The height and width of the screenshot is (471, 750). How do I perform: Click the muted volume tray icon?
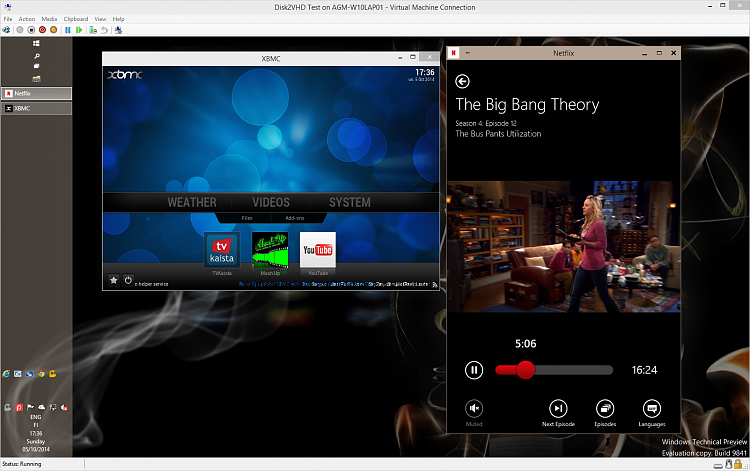click(x=64, y=407)
